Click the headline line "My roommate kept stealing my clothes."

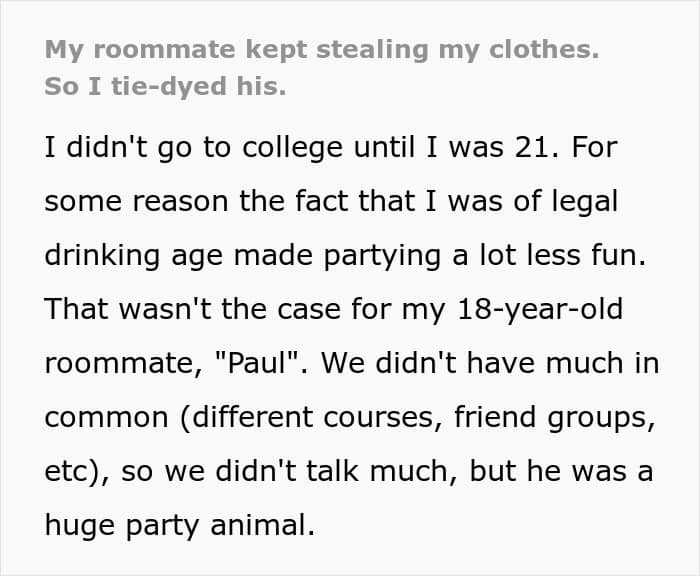point(321,50)
